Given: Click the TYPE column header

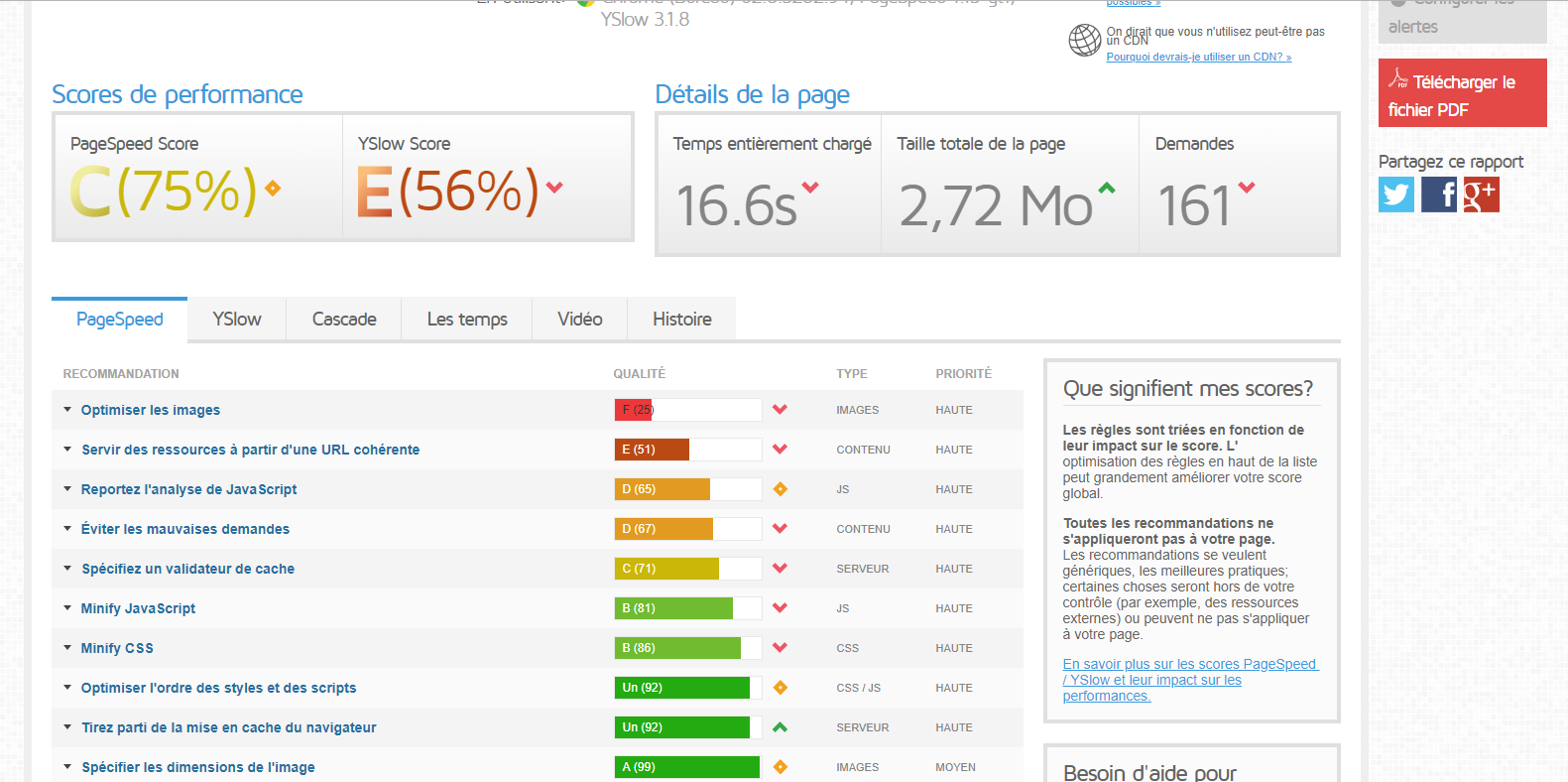Looking at the screenshot, I should pos(851,374).
